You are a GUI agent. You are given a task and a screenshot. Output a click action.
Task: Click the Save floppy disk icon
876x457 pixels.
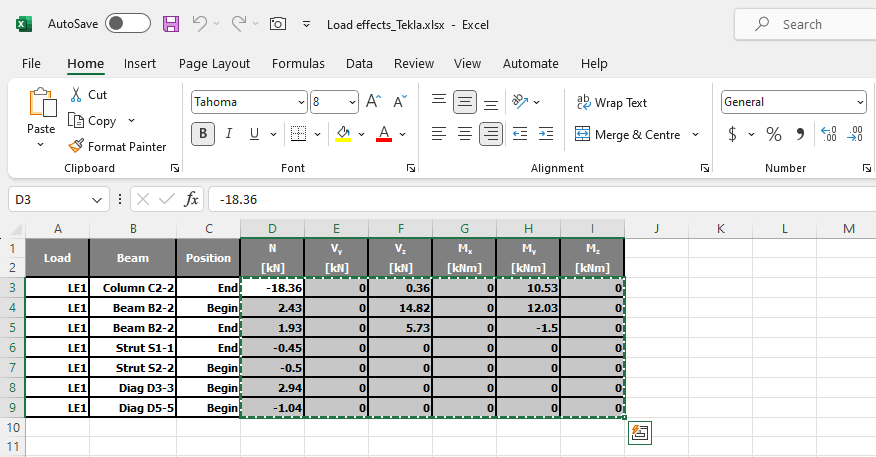(x=171, y=24)
